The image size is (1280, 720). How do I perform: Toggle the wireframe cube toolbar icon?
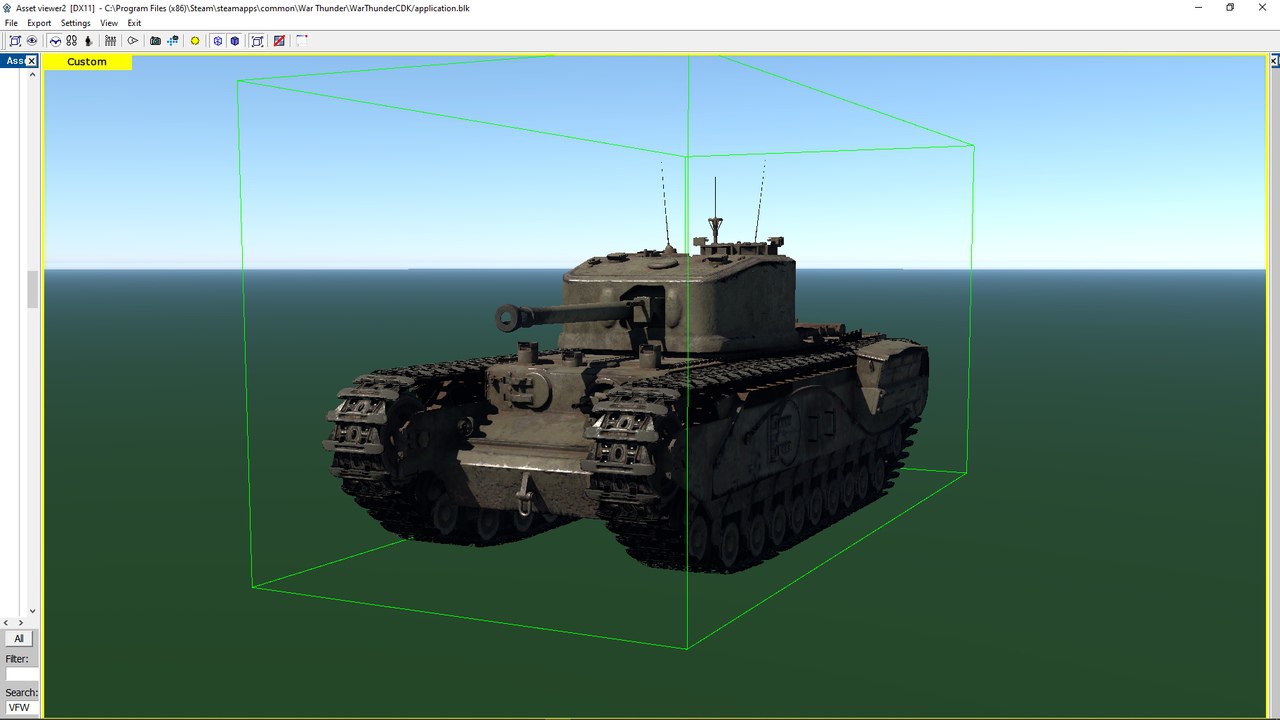[217, 41]
